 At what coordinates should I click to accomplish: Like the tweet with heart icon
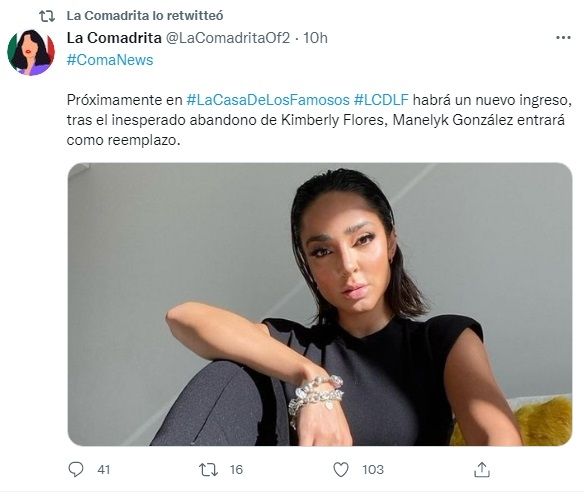coord(340,469)
